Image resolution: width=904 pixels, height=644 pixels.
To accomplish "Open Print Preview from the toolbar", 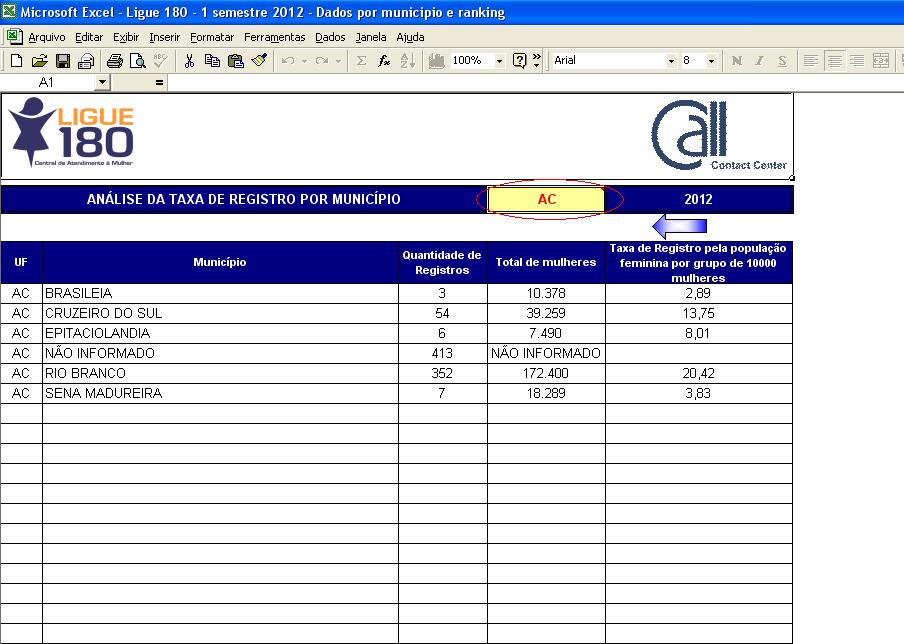I will click(138, 61).
